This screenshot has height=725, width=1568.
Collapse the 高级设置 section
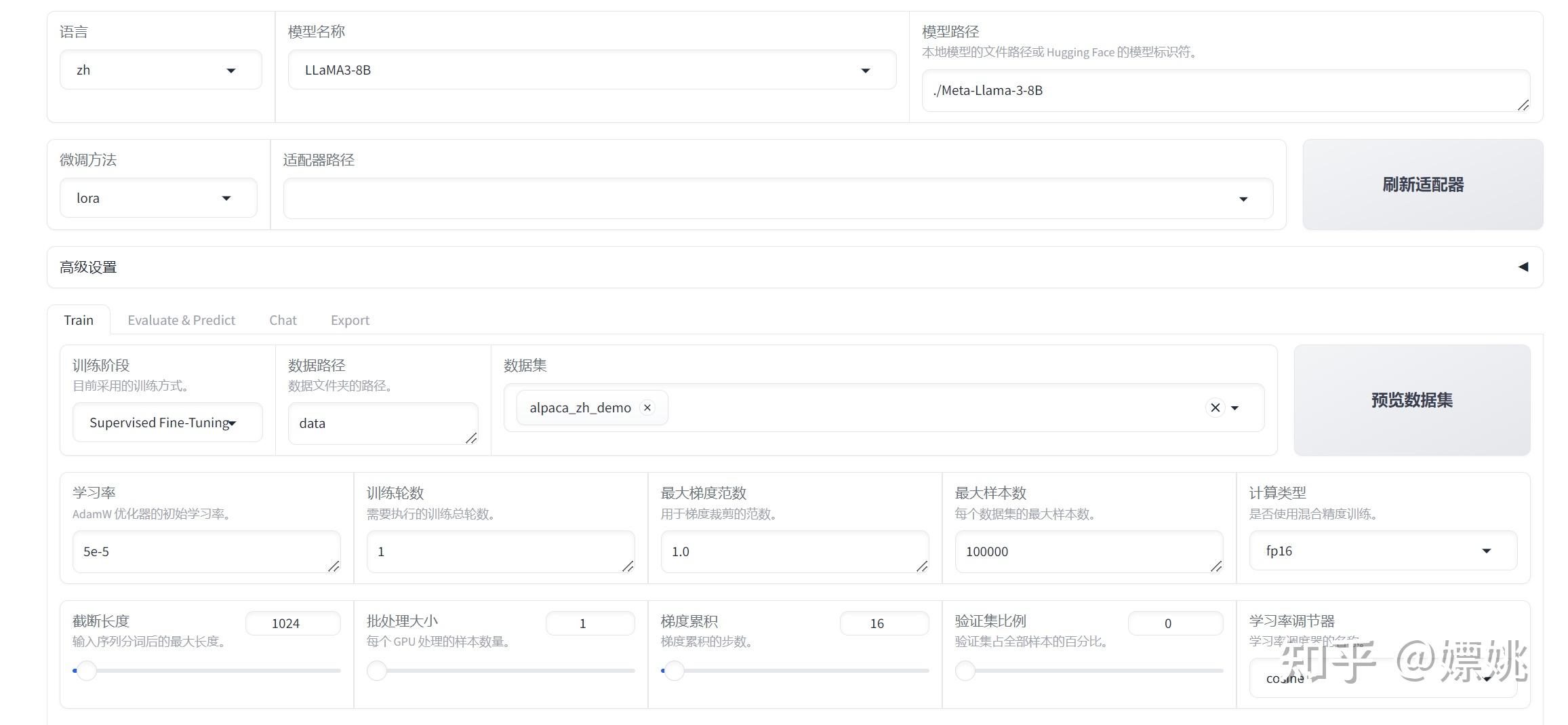(x=1523, y=267)
